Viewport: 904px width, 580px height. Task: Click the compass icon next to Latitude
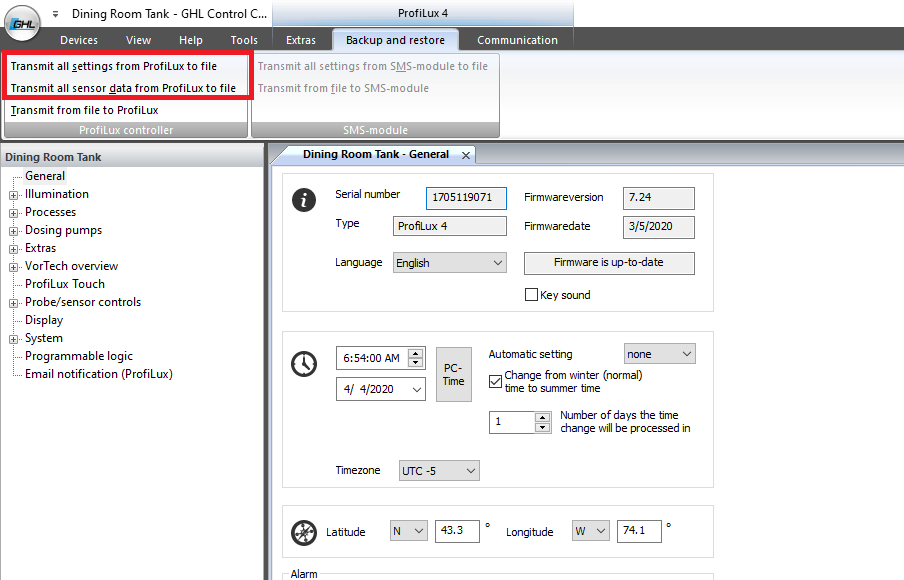(x=304, y=532)
